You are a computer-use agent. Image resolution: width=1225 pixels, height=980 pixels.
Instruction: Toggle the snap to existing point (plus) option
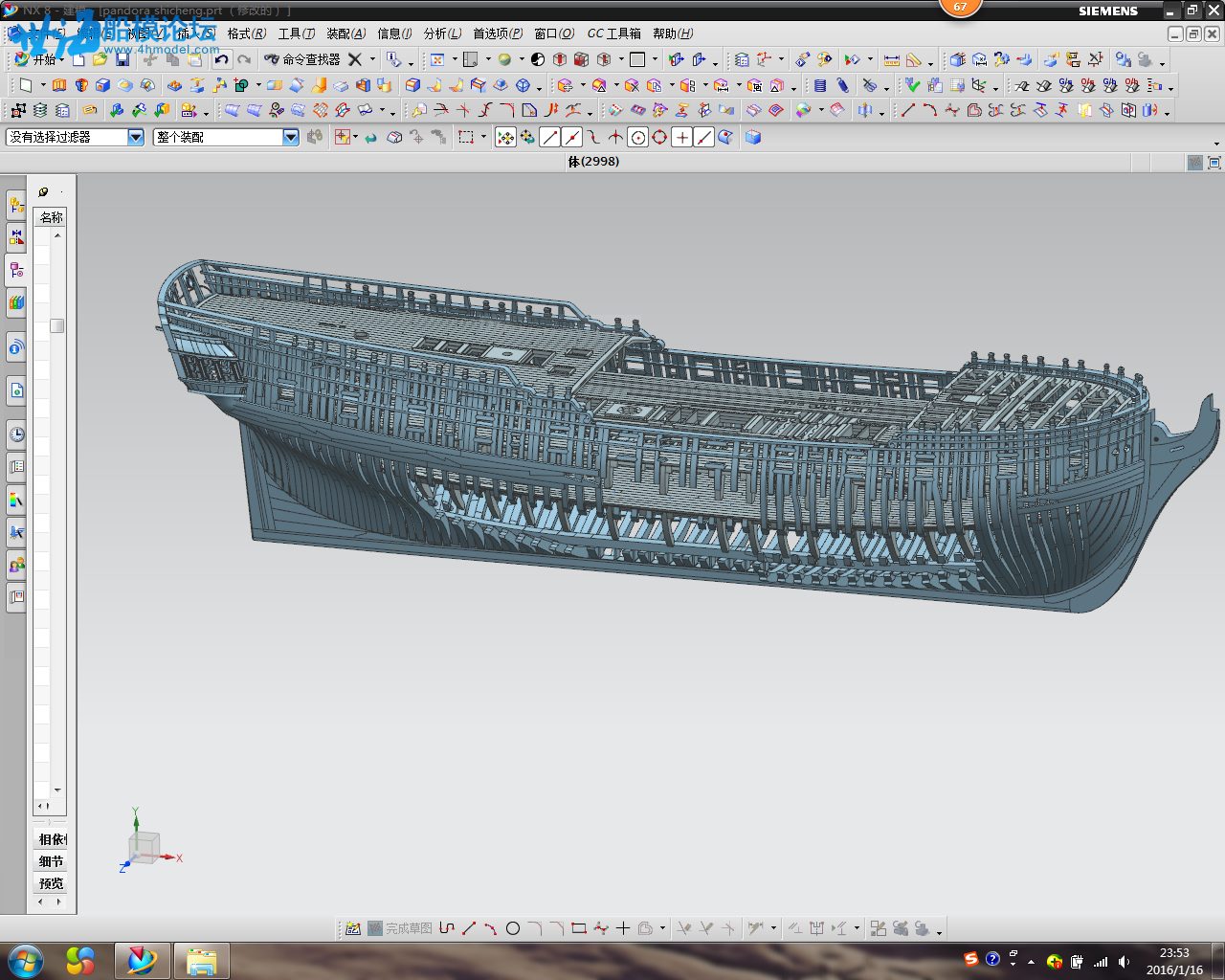pyautogui.click(x=681, y=137)
